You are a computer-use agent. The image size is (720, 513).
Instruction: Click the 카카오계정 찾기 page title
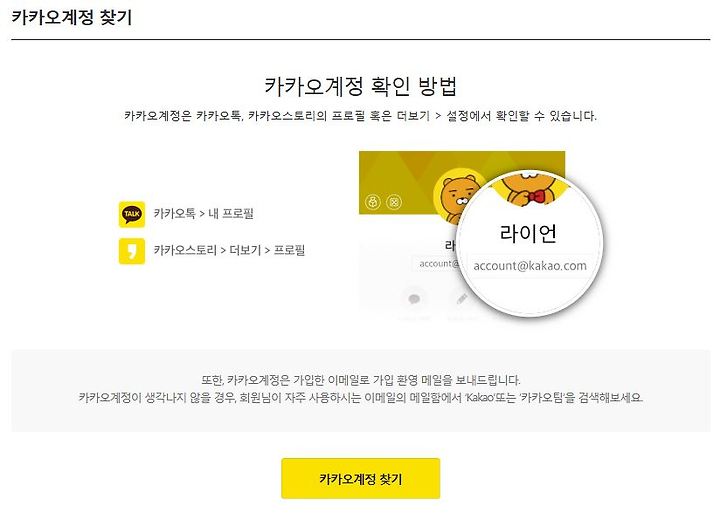click(72, 18)
